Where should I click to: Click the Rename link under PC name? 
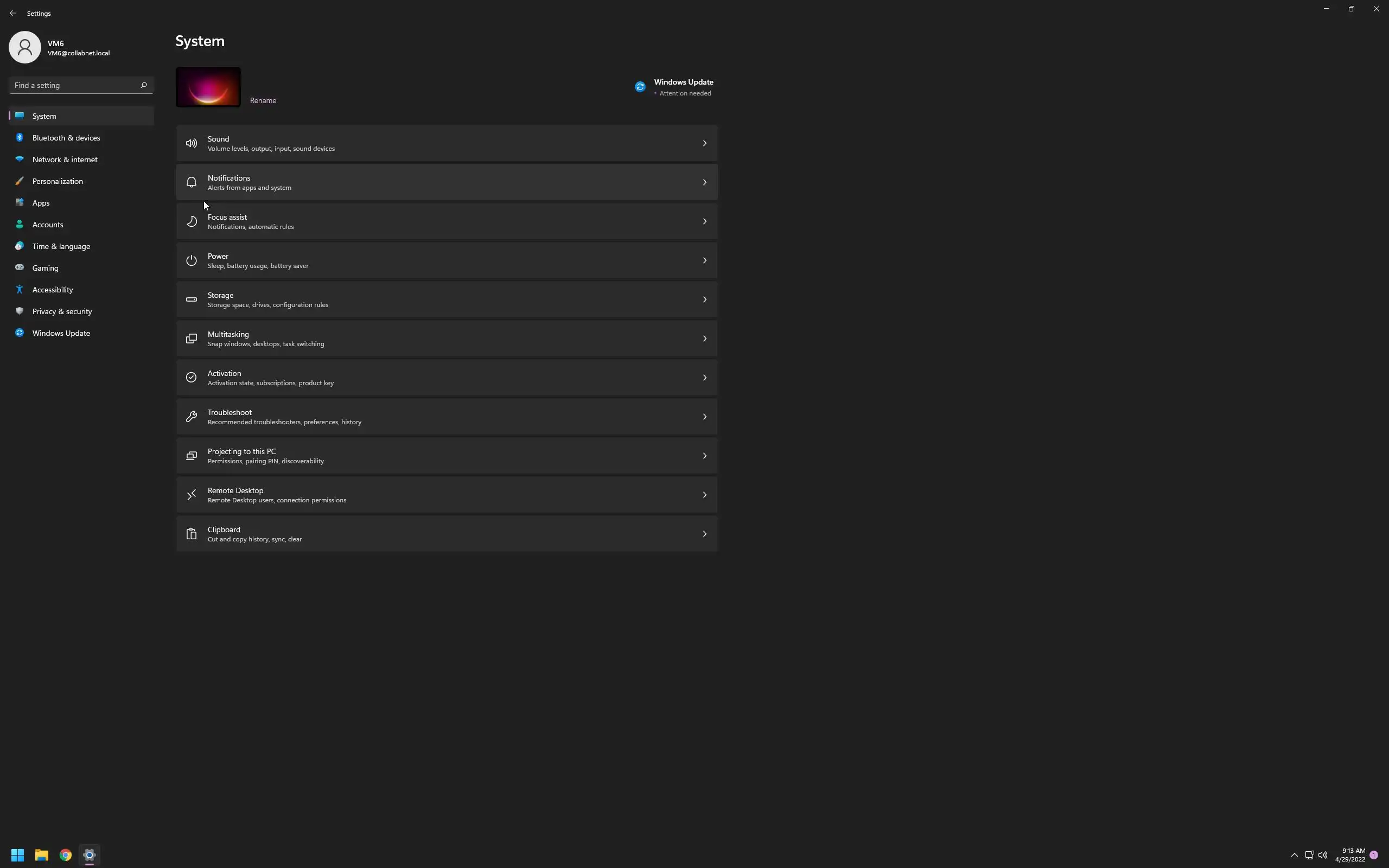click(x=263, y=100)
